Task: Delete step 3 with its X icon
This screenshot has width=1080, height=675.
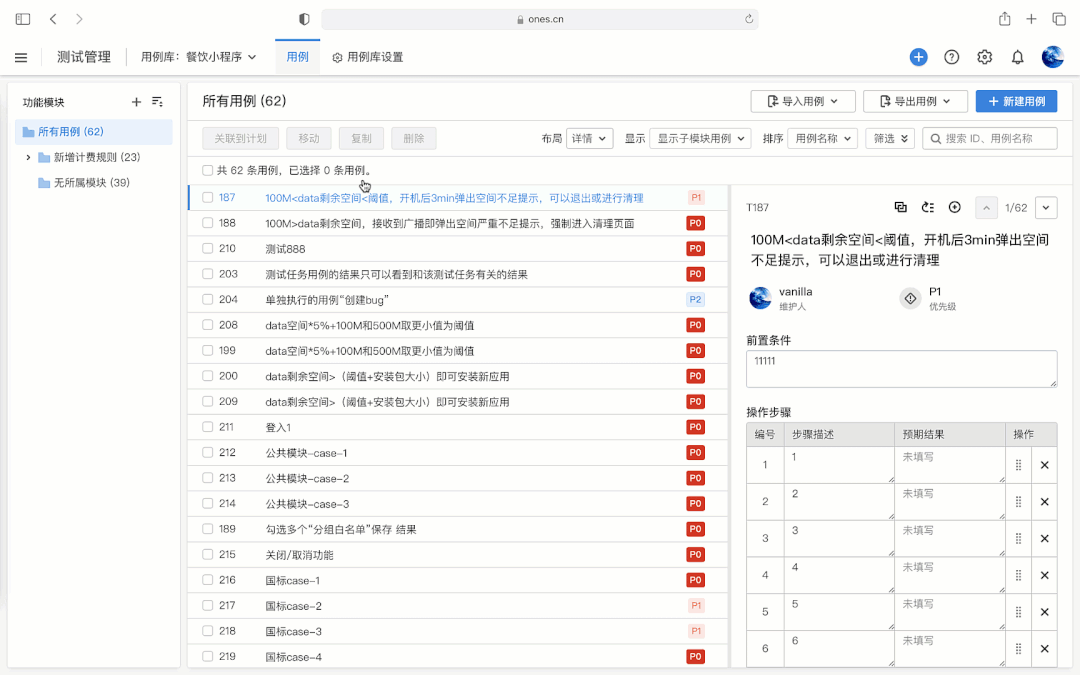Action: pyautogui.click(x=1044, y=539)
